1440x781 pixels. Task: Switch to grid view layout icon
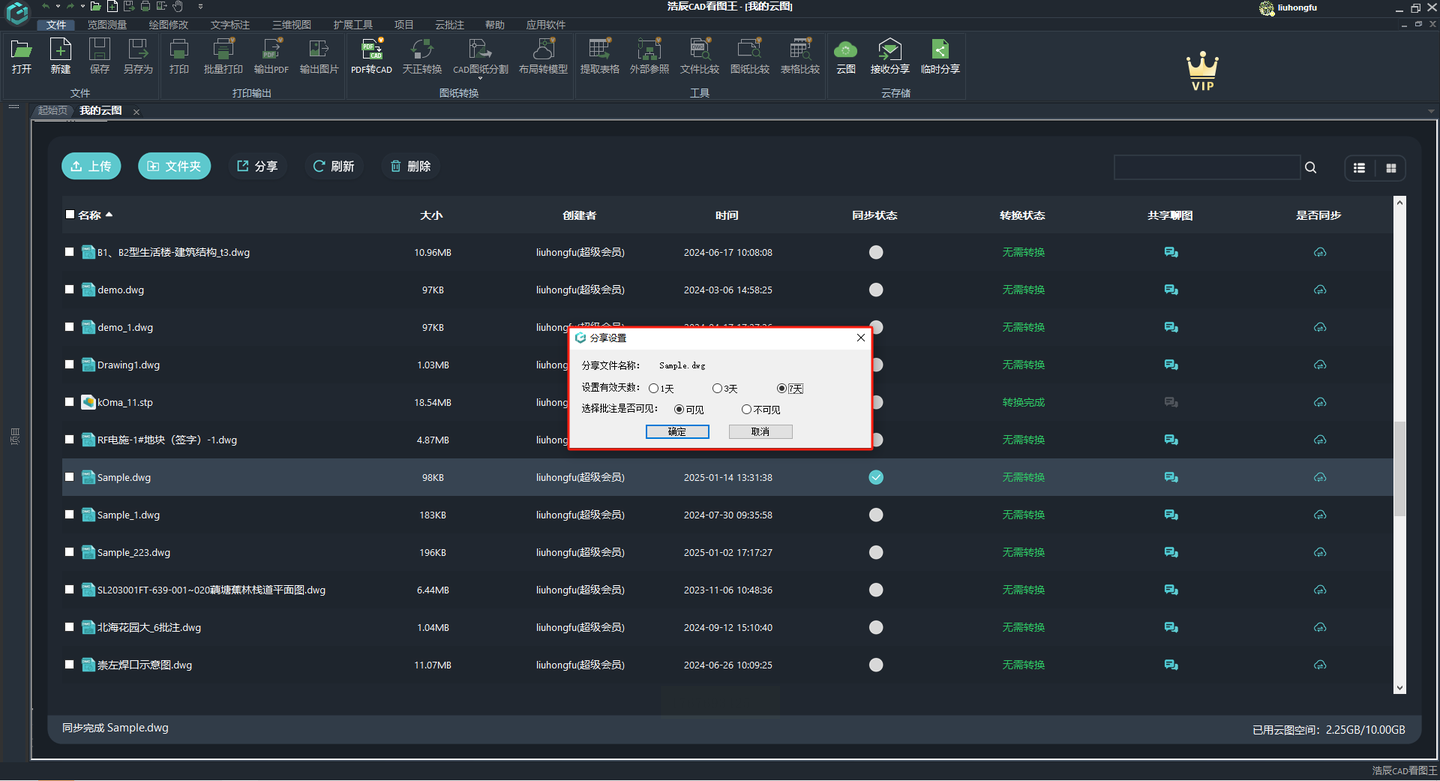[1390, 168]
